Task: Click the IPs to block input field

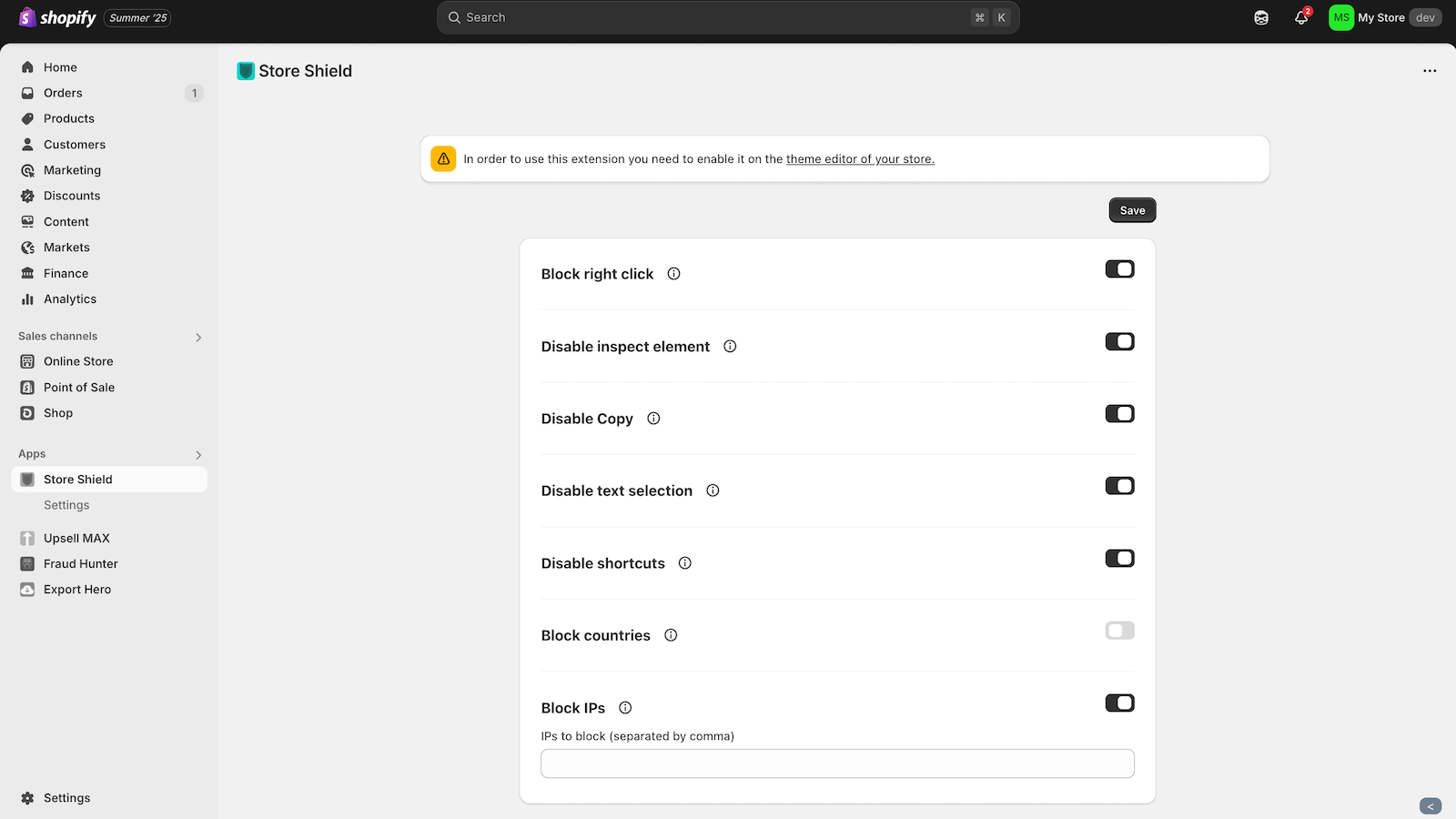Action: [837, 763]
